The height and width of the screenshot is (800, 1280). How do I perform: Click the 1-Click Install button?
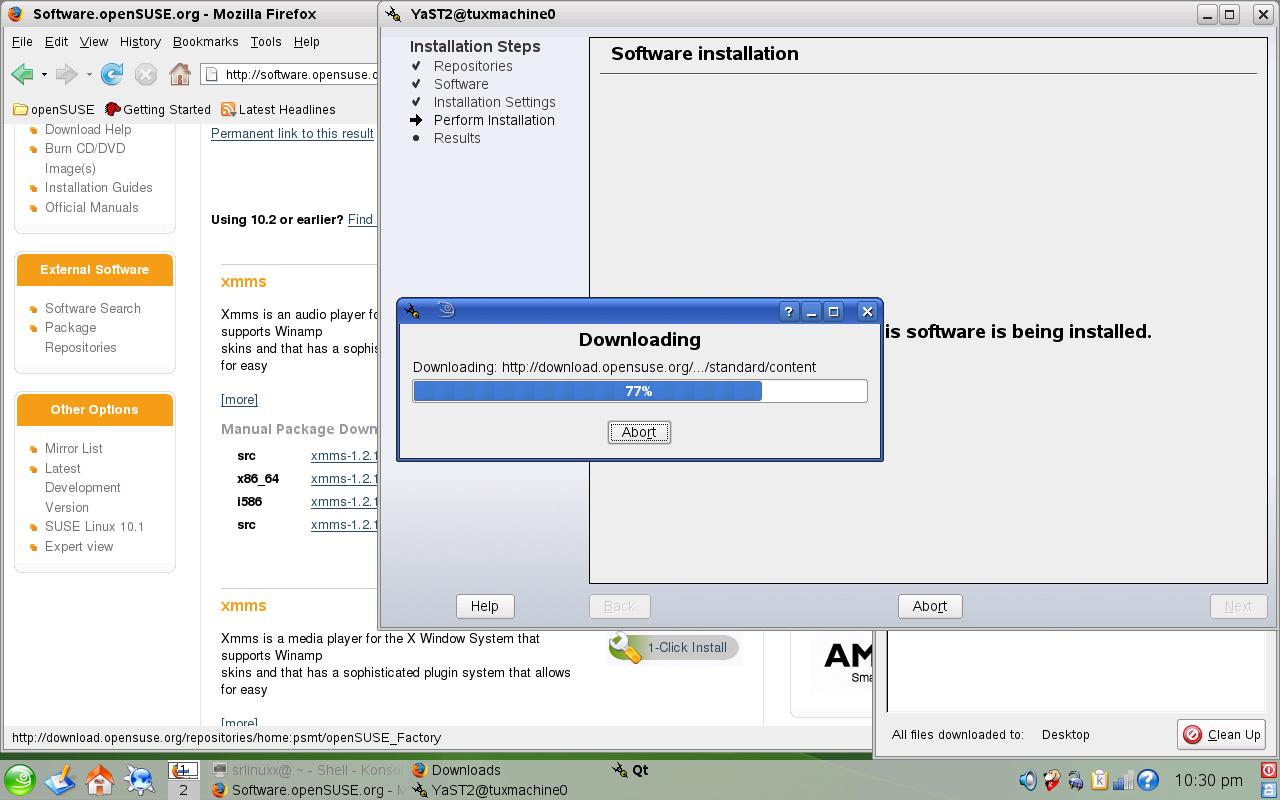pos(673,648)
